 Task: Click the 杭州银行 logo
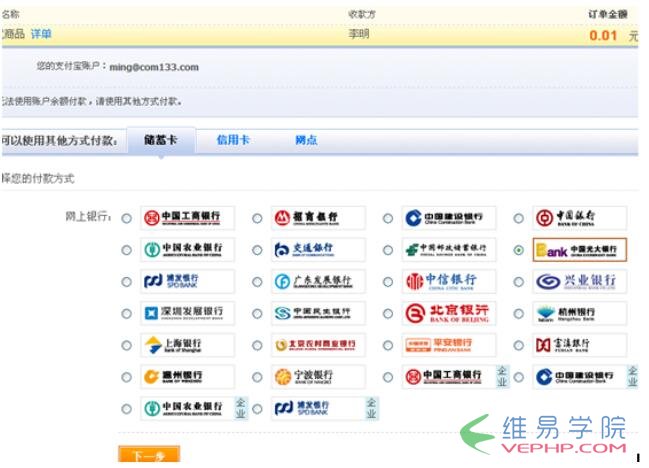(579, 313)
